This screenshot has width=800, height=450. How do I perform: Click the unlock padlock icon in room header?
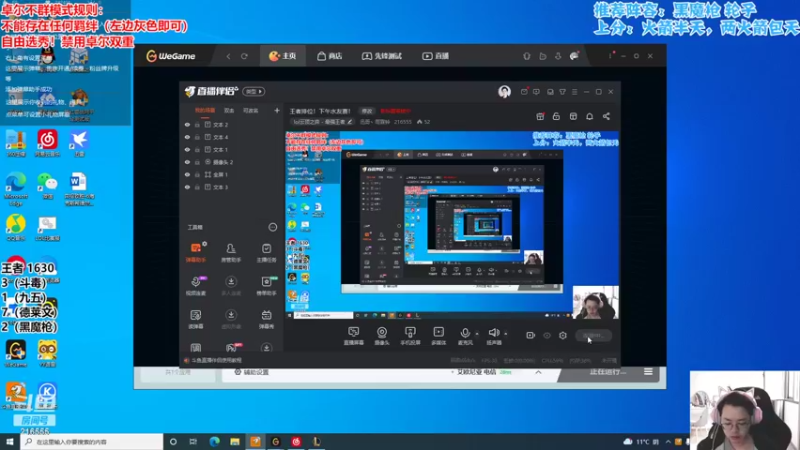pos(556,116)
